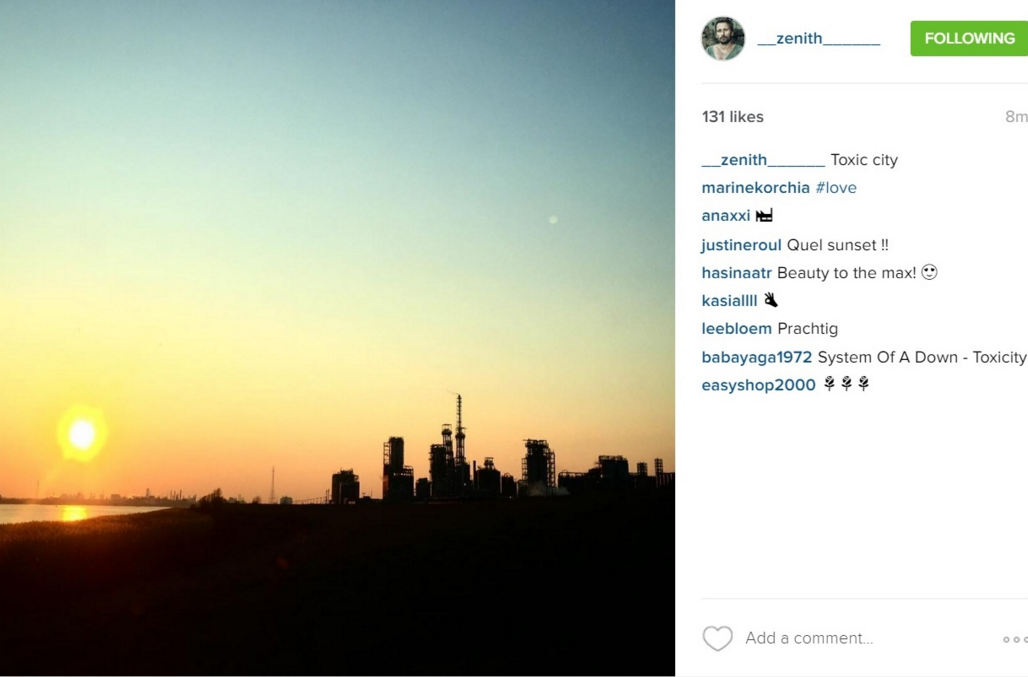Open the __zenith_______ profile picture
The height and width of the screenshot is (677, 1028).
pyautogui.click(x=723, y=39)
